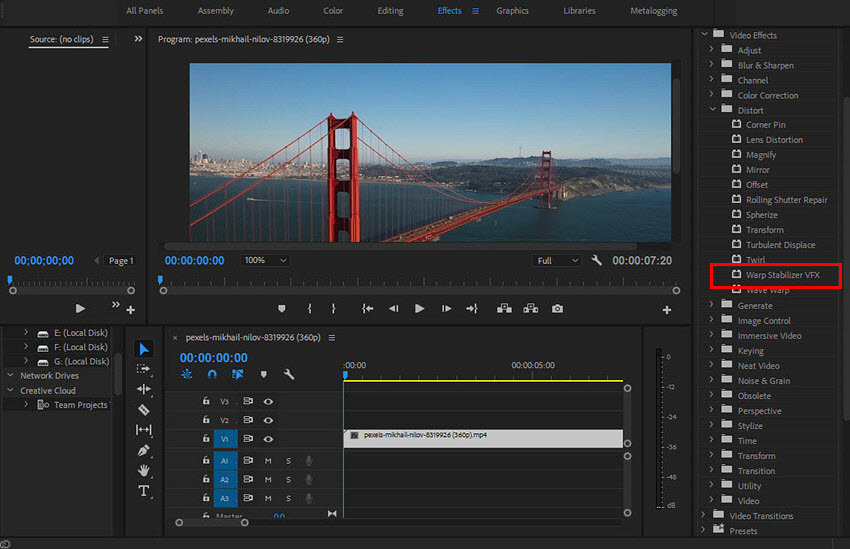Mark In point in program monitor
This screenshot has height=549, width=850.
[x=310, y=308]
